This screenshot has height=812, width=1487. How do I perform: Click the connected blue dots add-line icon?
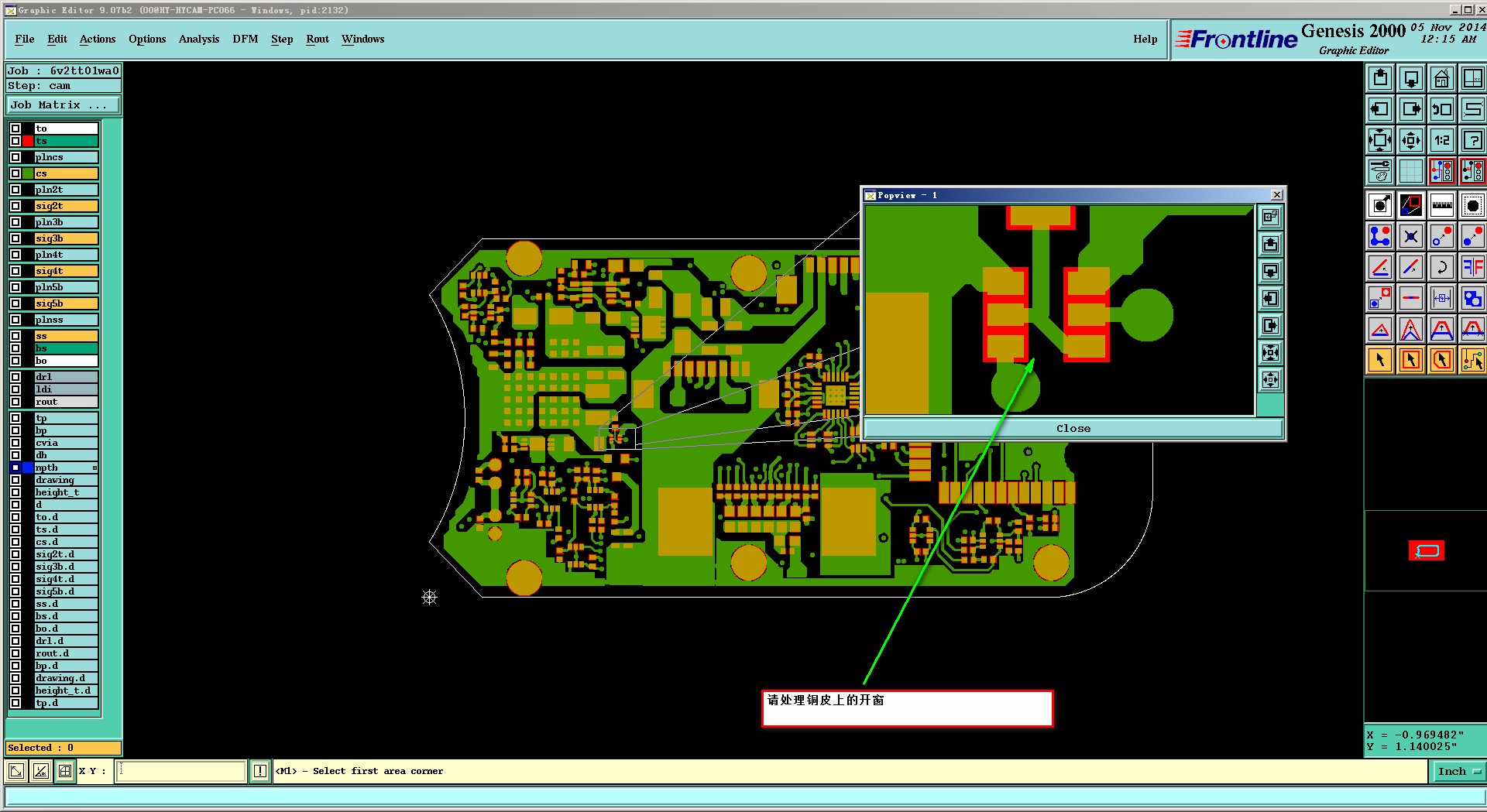coord(1380,236)
